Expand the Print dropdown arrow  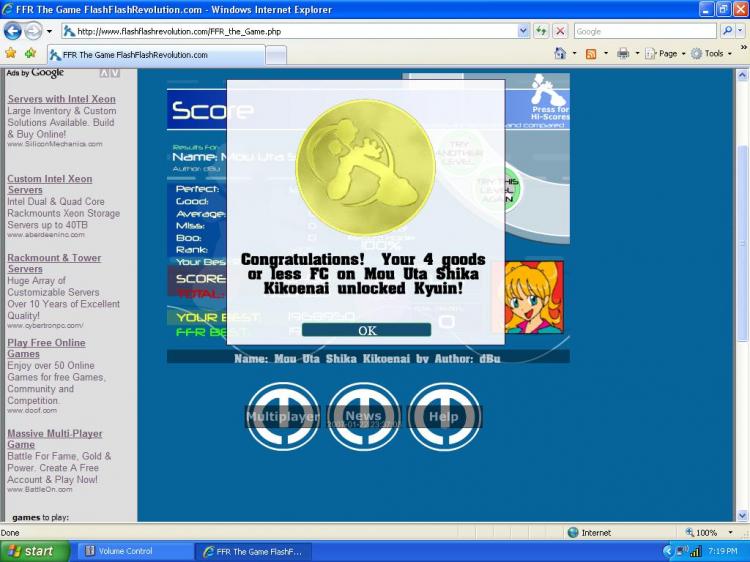pos(637,54)
